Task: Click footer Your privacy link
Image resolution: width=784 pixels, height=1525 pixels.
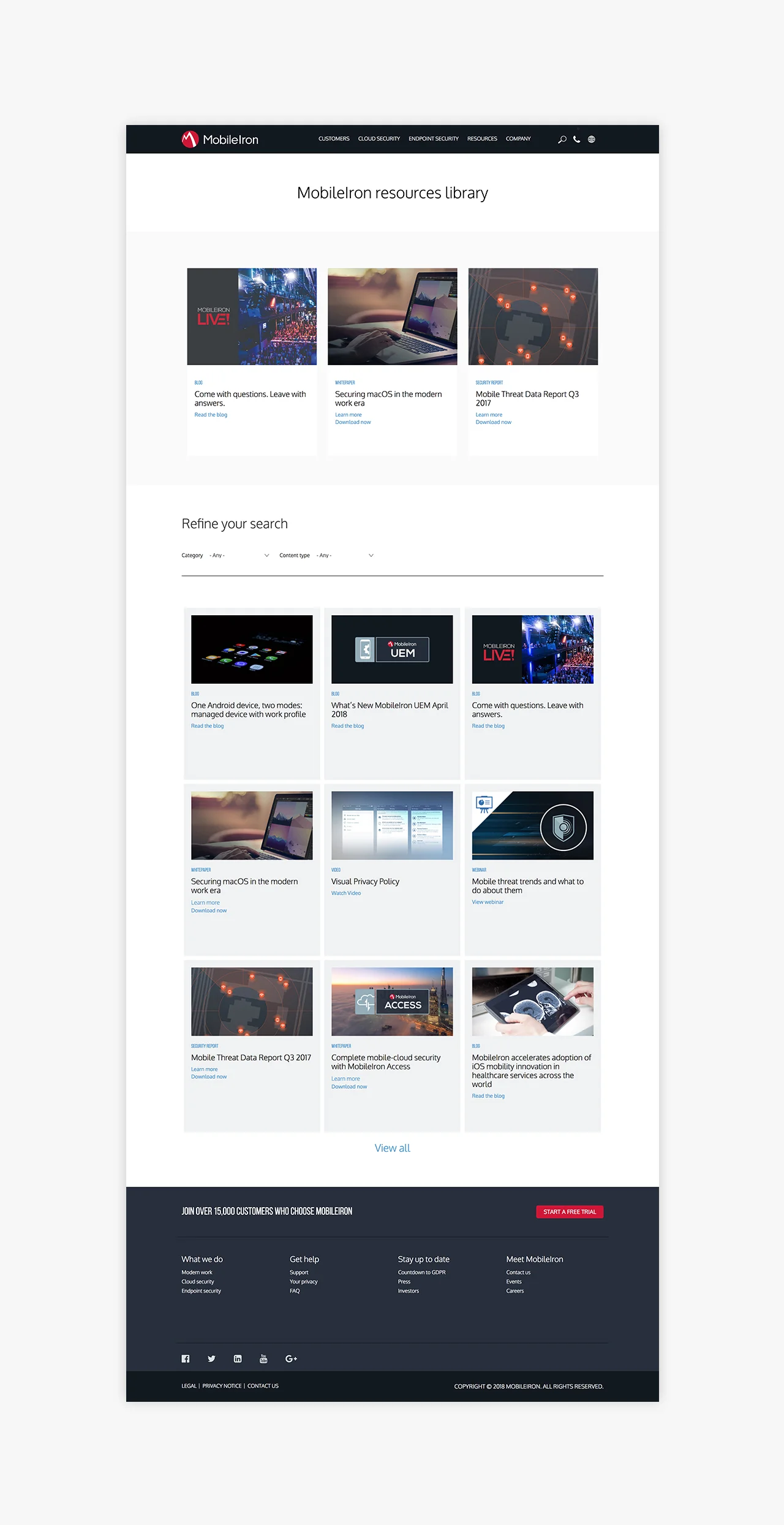Action: 304,1282
